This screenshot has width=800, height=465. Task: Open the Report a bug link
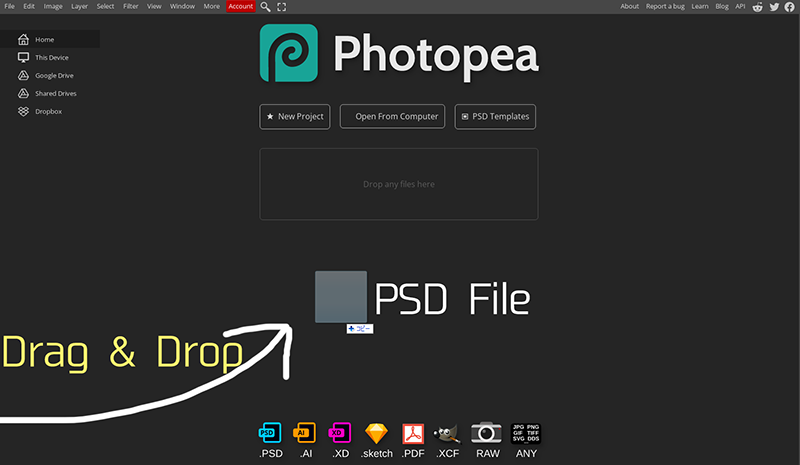[x=665, y=6]
